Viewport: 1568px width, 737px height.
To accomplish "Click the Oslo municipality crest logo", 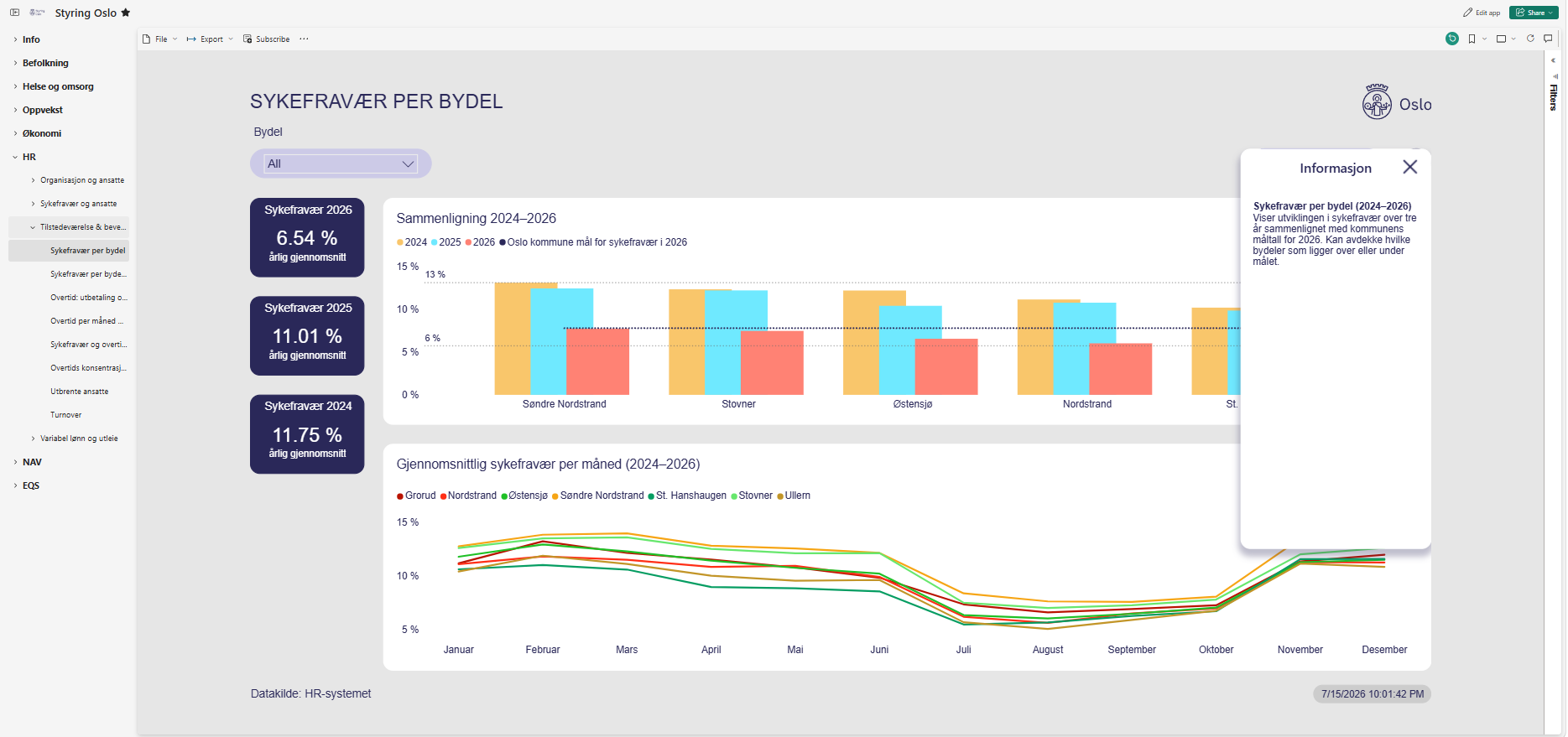I will [x=1377, y=102].
